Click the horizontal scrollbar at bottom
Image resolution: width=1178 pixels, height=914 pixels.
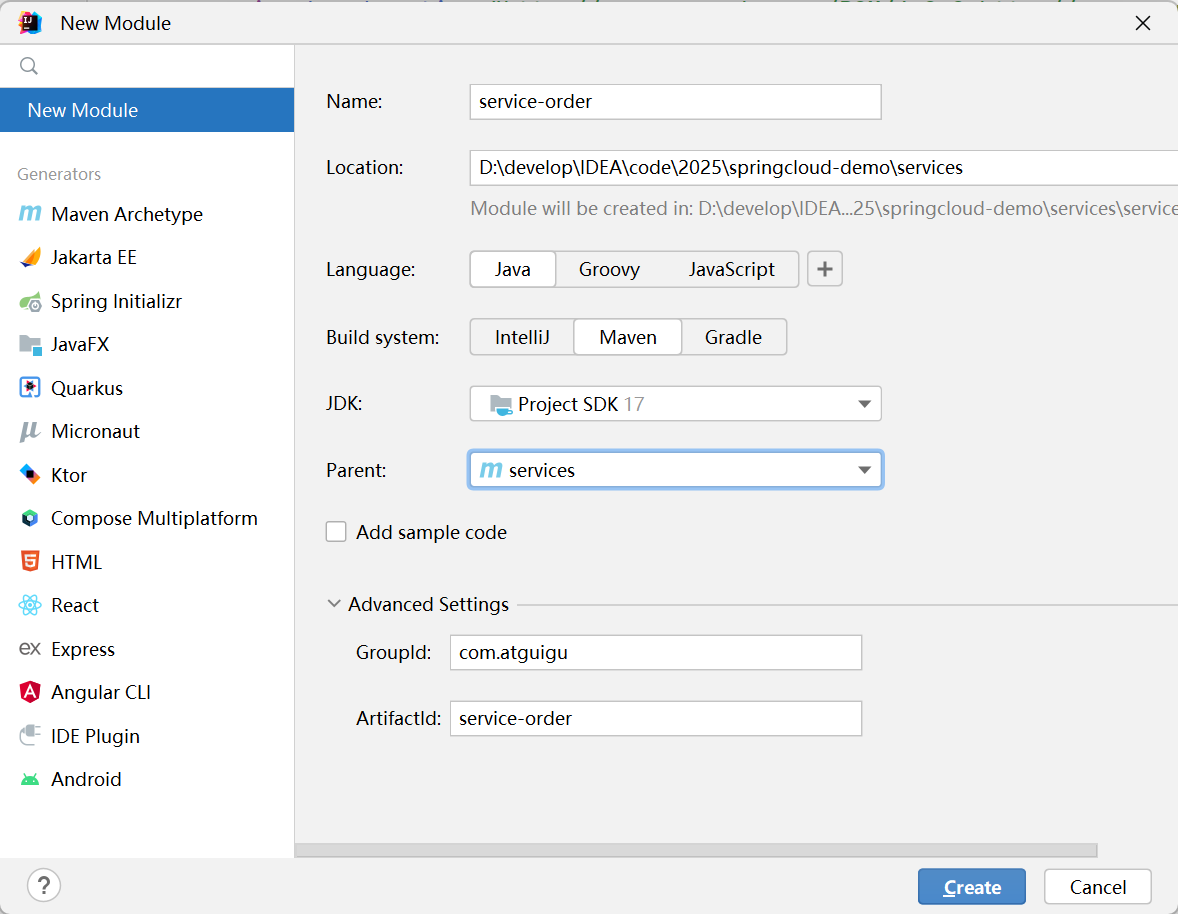pos(696,850)
